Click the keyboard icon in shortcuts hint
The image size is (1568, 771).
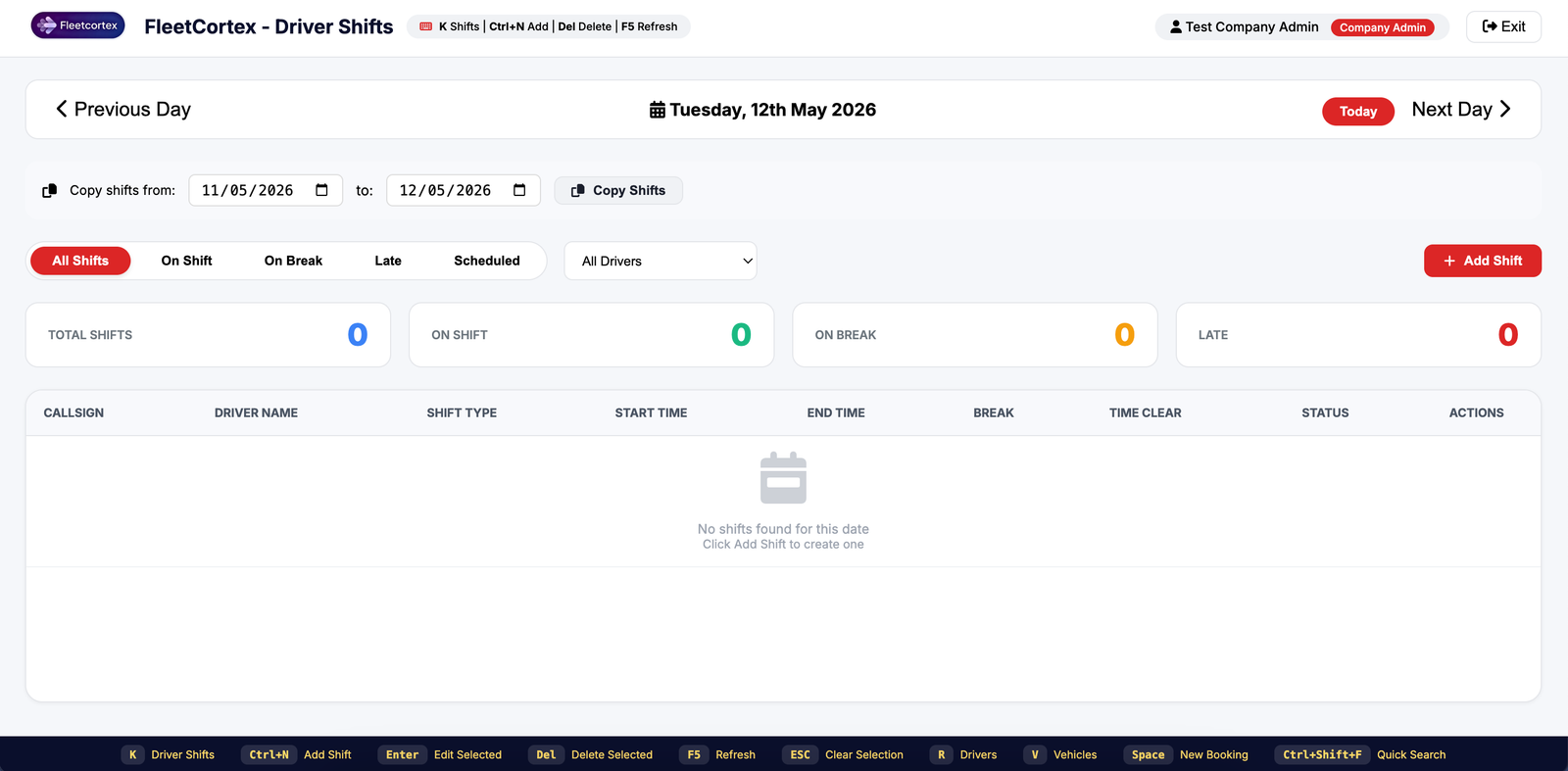click(x=425, y=26)
